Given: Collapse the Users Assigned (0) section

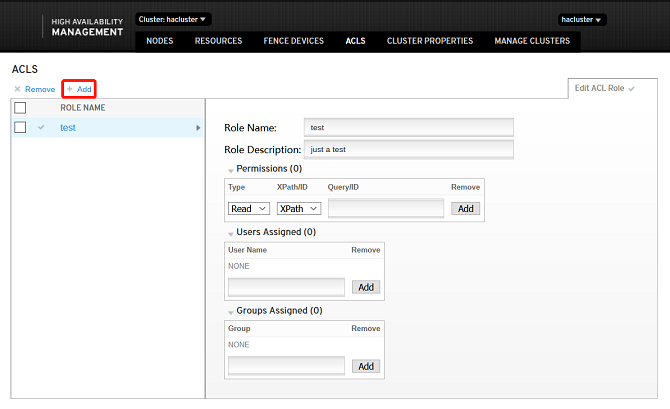Looking at the screenshot, I should tap(231, 232).
